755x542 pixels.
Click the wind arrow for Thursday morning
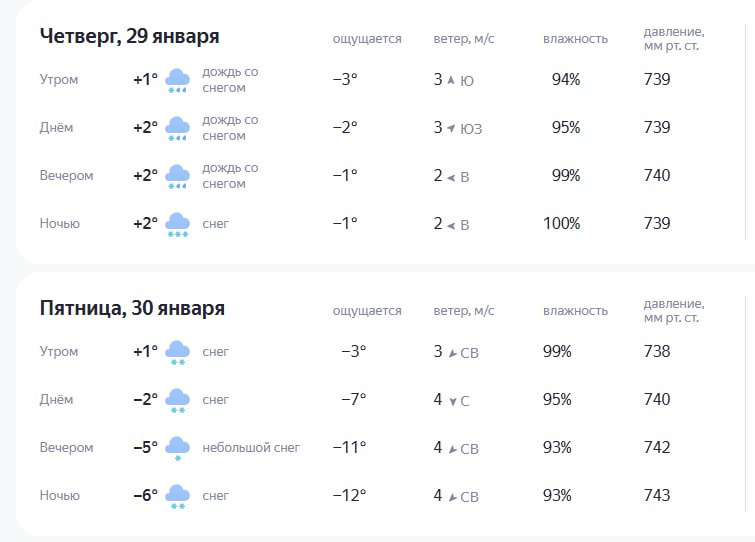pyautogui.click(x=451, y=80)
